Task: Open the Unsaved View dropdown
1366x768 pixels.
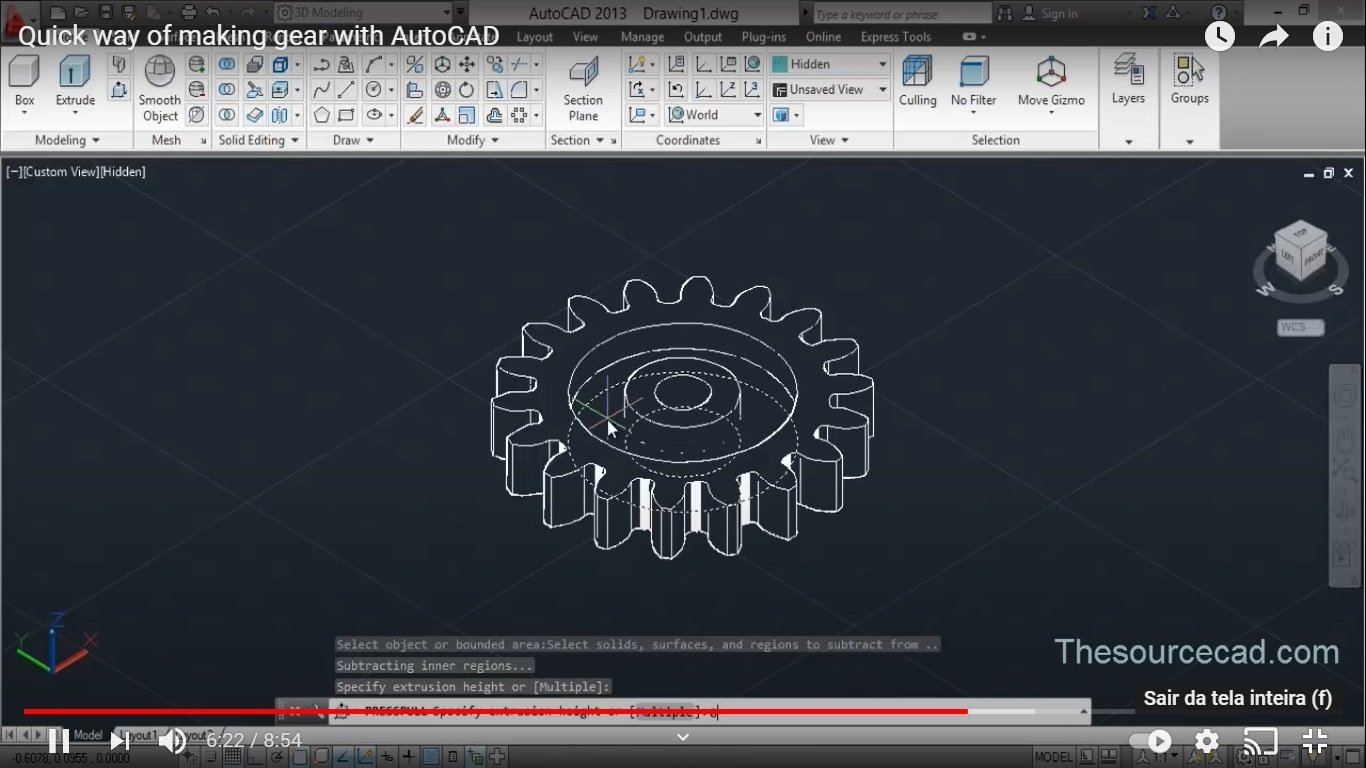Action: (829, 89)
